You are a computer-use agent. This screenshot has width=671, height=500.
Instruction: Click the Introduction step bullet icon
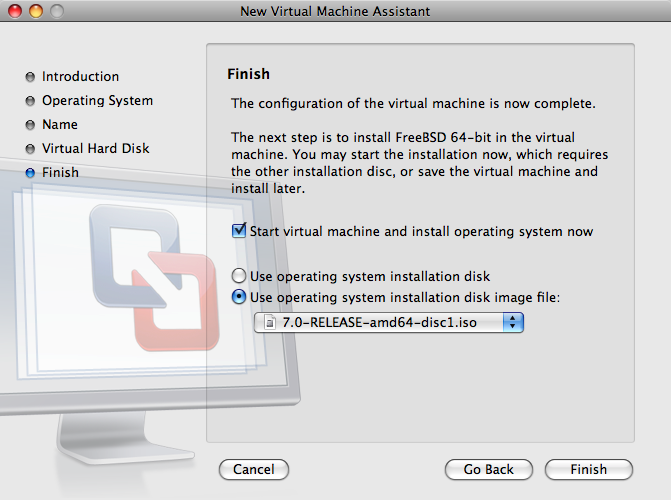click(31, 77)
